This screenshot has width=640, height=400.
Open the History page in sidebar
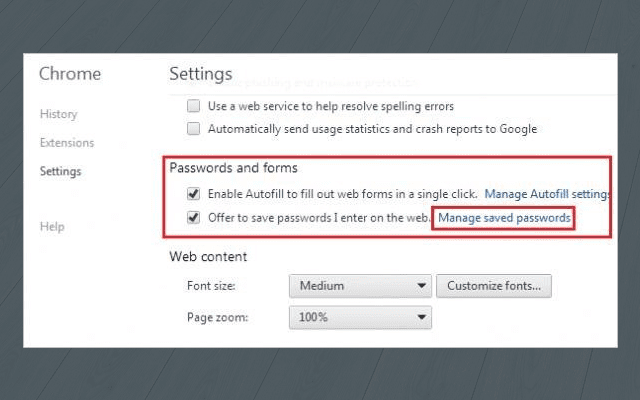pos(58,114)
